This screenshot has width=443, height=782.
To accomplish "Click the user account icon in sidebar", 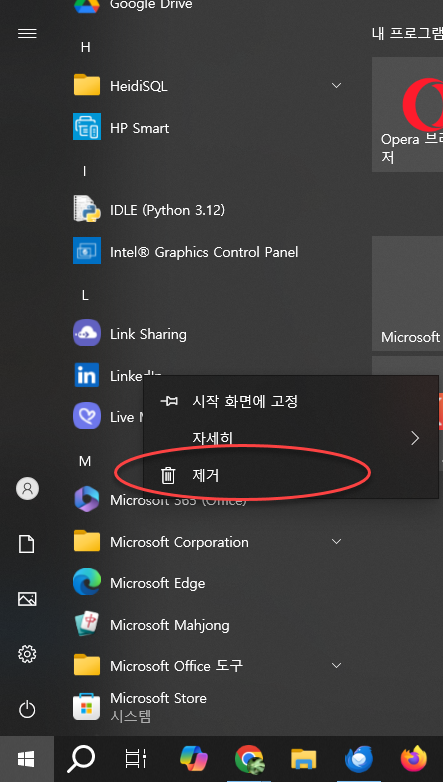I will [27, 488].
